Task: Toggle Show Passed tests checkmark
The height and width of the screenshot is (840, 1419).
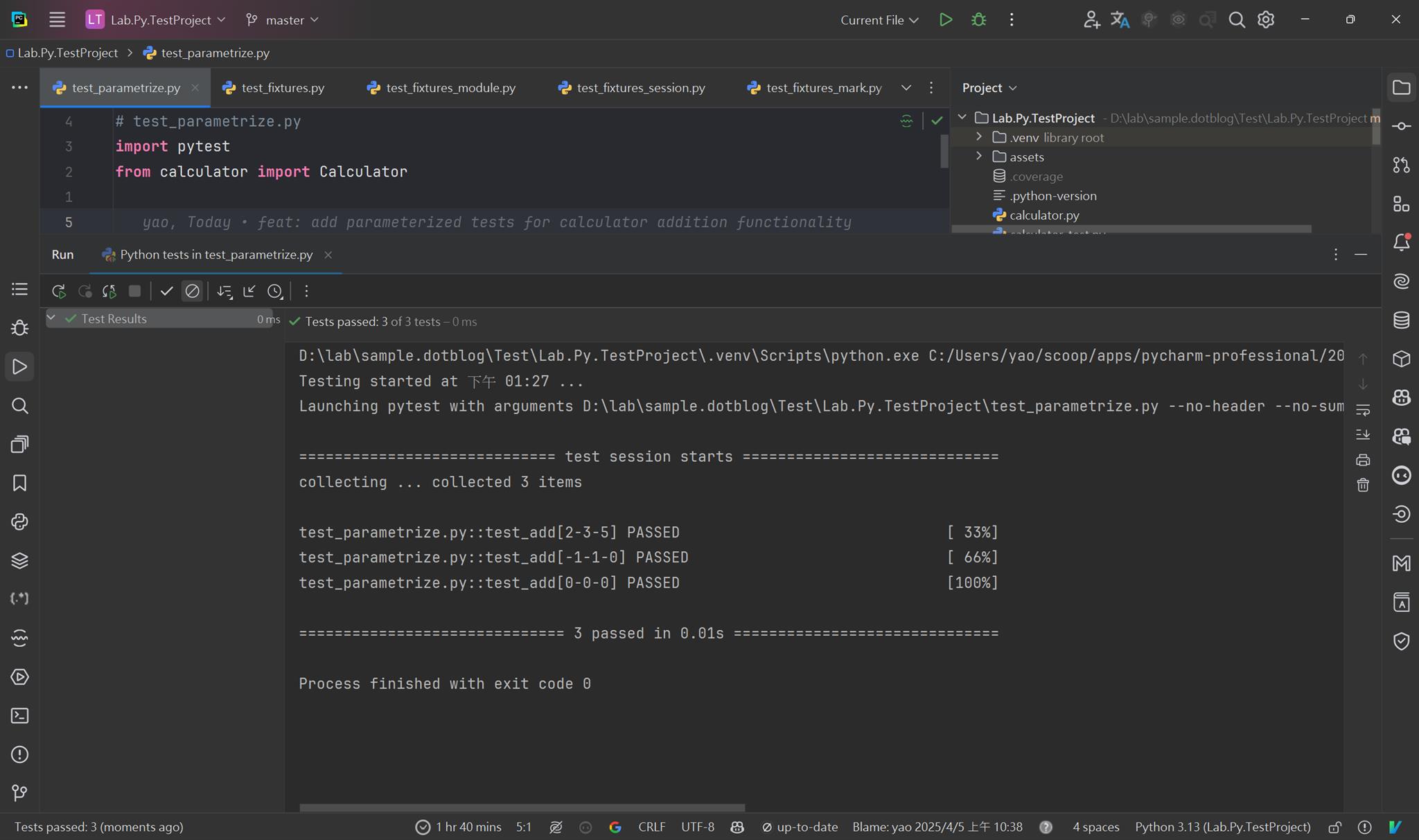Action: [x=166, y=292]
